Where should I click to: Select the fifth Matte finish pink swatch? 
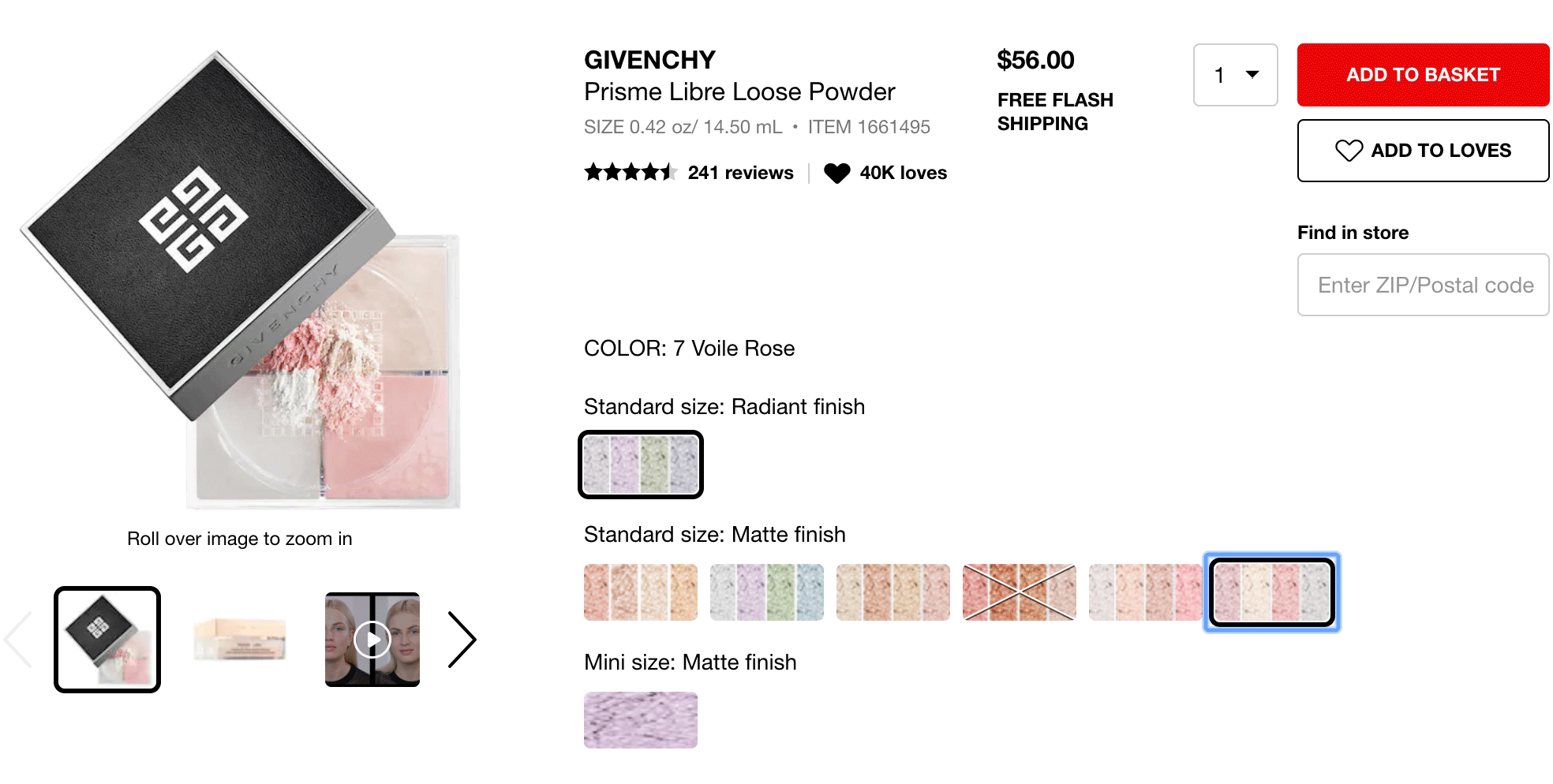coord(1146,592)
